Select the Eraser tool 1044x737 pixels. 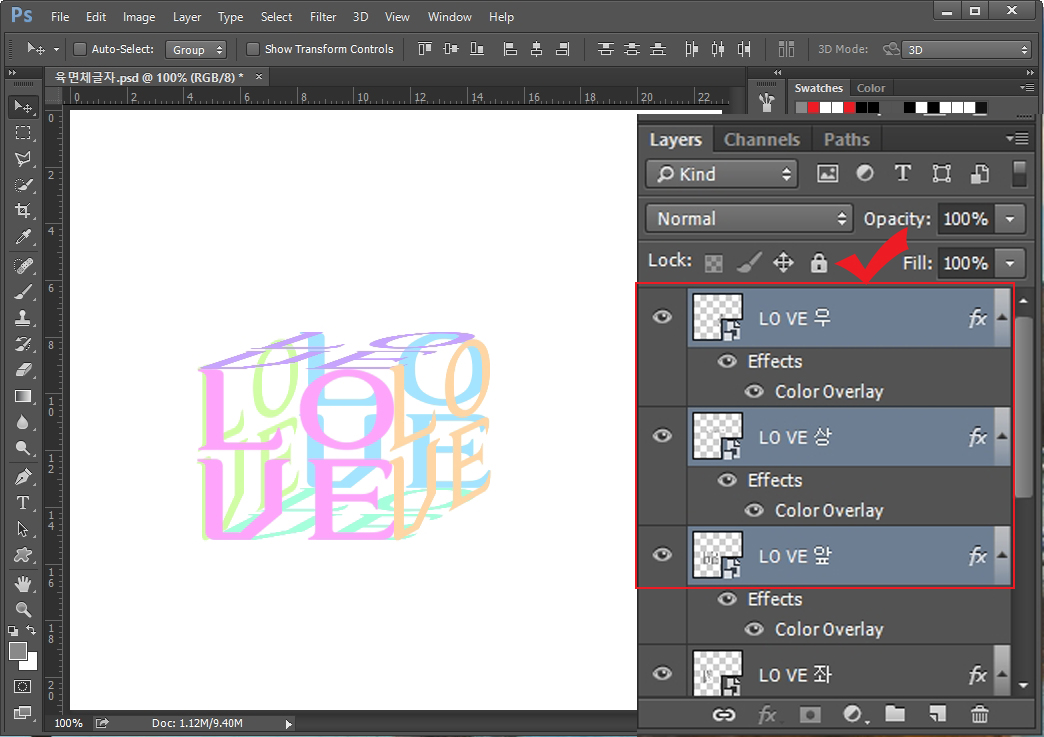(x=23, y=370)
